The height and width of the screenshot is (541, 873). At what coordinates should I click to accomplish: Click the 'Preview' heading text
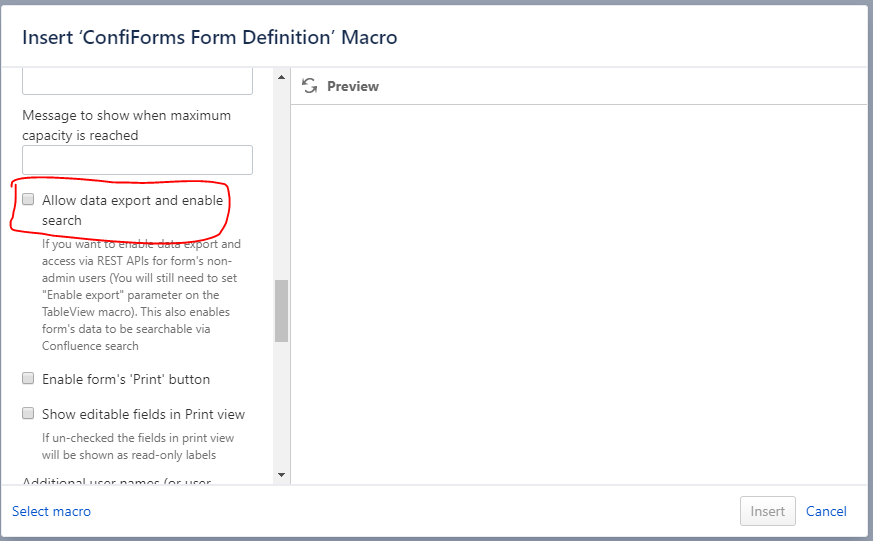pos(353,86)
